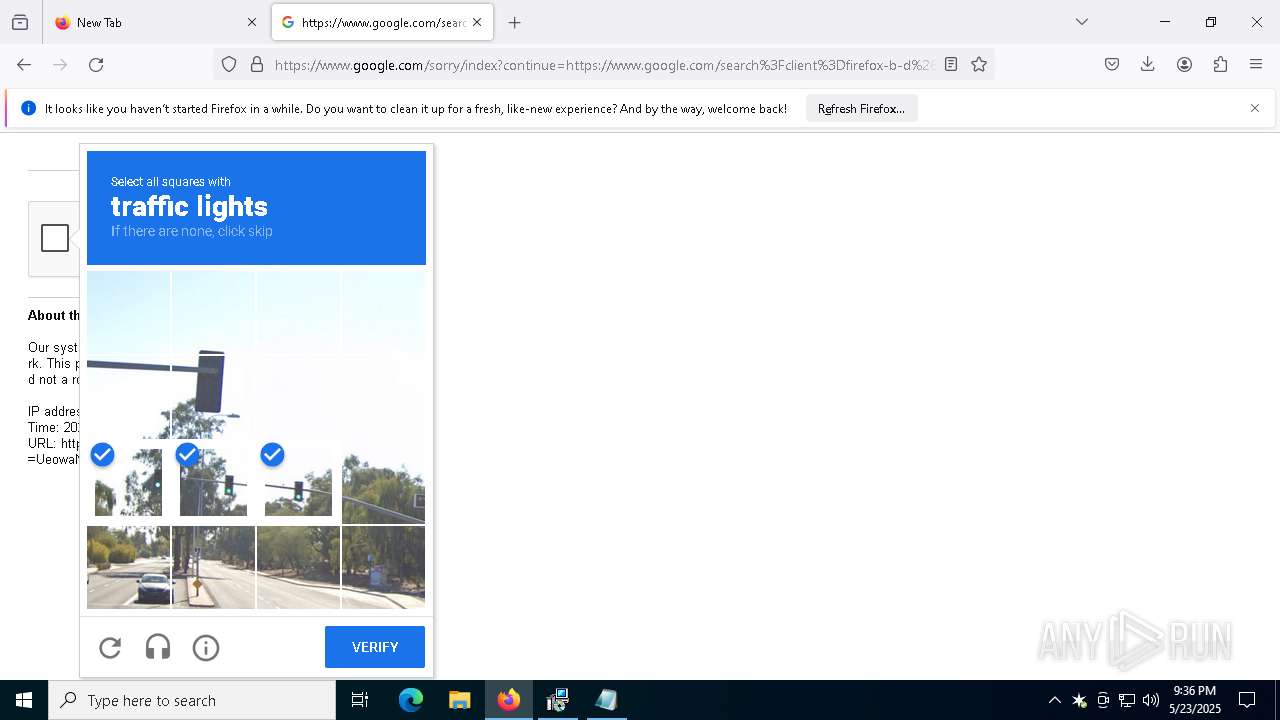The width and height of the screenshot is (1280, 720).
Task: Deselect the second checked tile with green light
Action: 213,482
